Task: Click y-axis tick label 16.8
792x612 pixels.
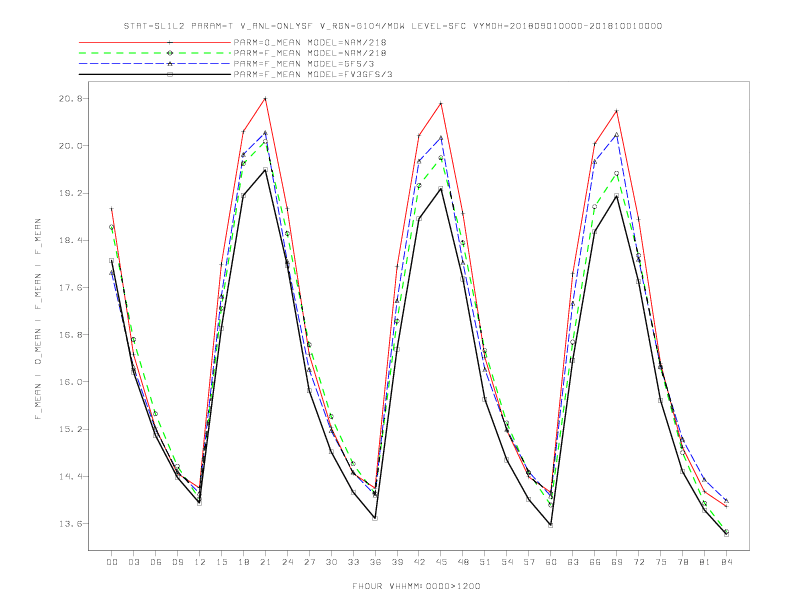Action: (x=70, y=335)
